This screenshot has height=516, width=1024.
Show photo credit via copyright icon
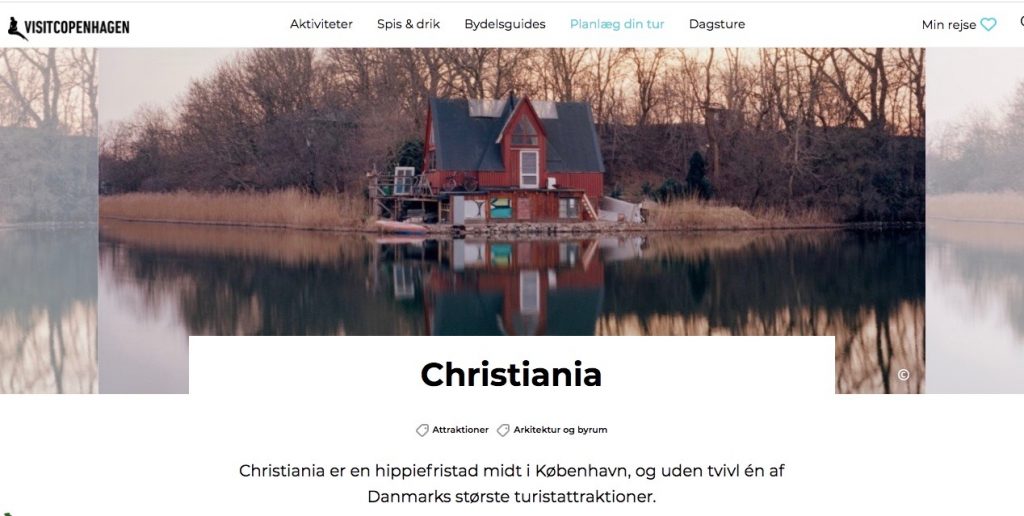click(903, 374)
